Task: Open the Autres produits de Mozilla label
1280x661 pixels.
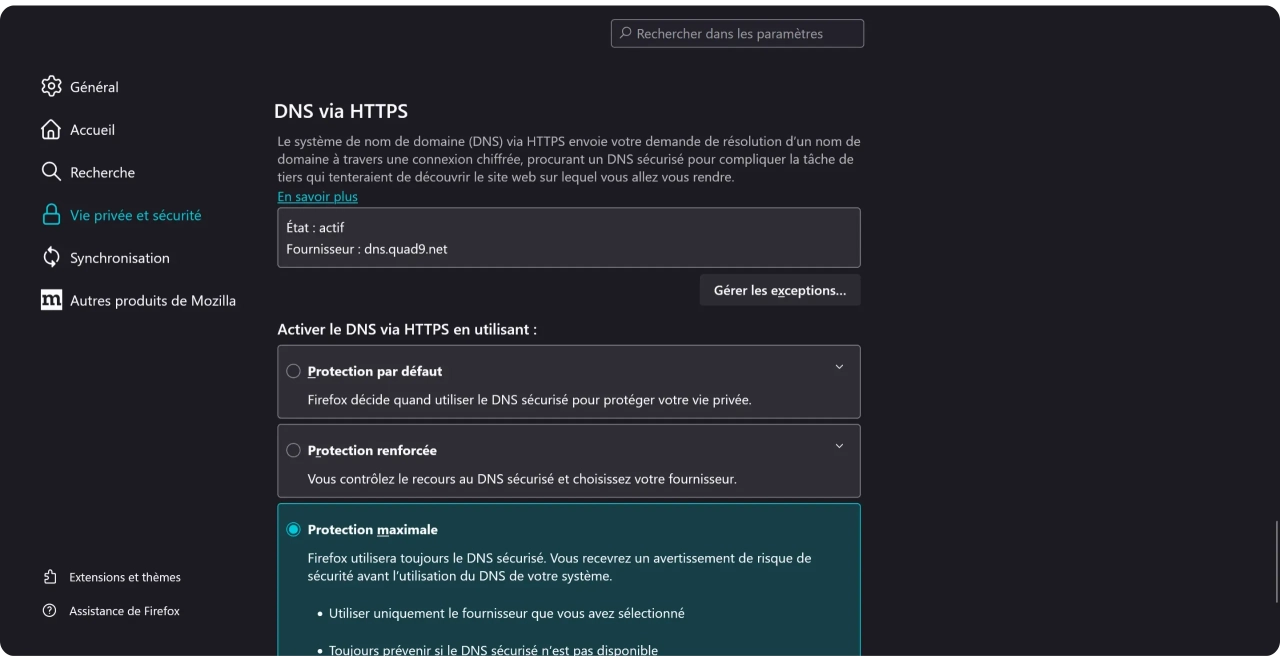Action: click(x=153, y=300)
